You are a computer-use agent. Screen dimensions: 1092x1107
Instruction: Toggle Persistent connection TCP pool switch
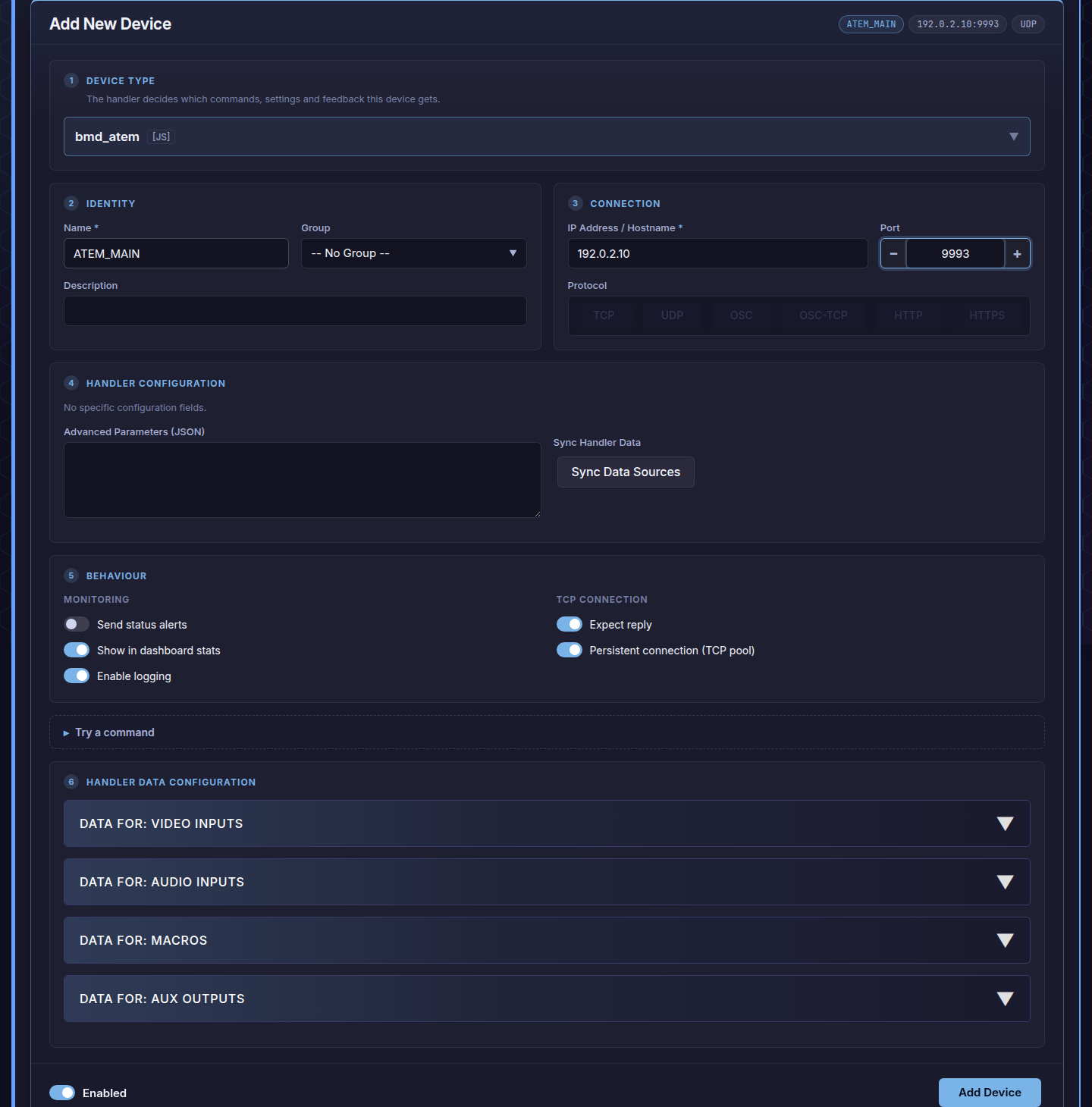tap(570, 650)
